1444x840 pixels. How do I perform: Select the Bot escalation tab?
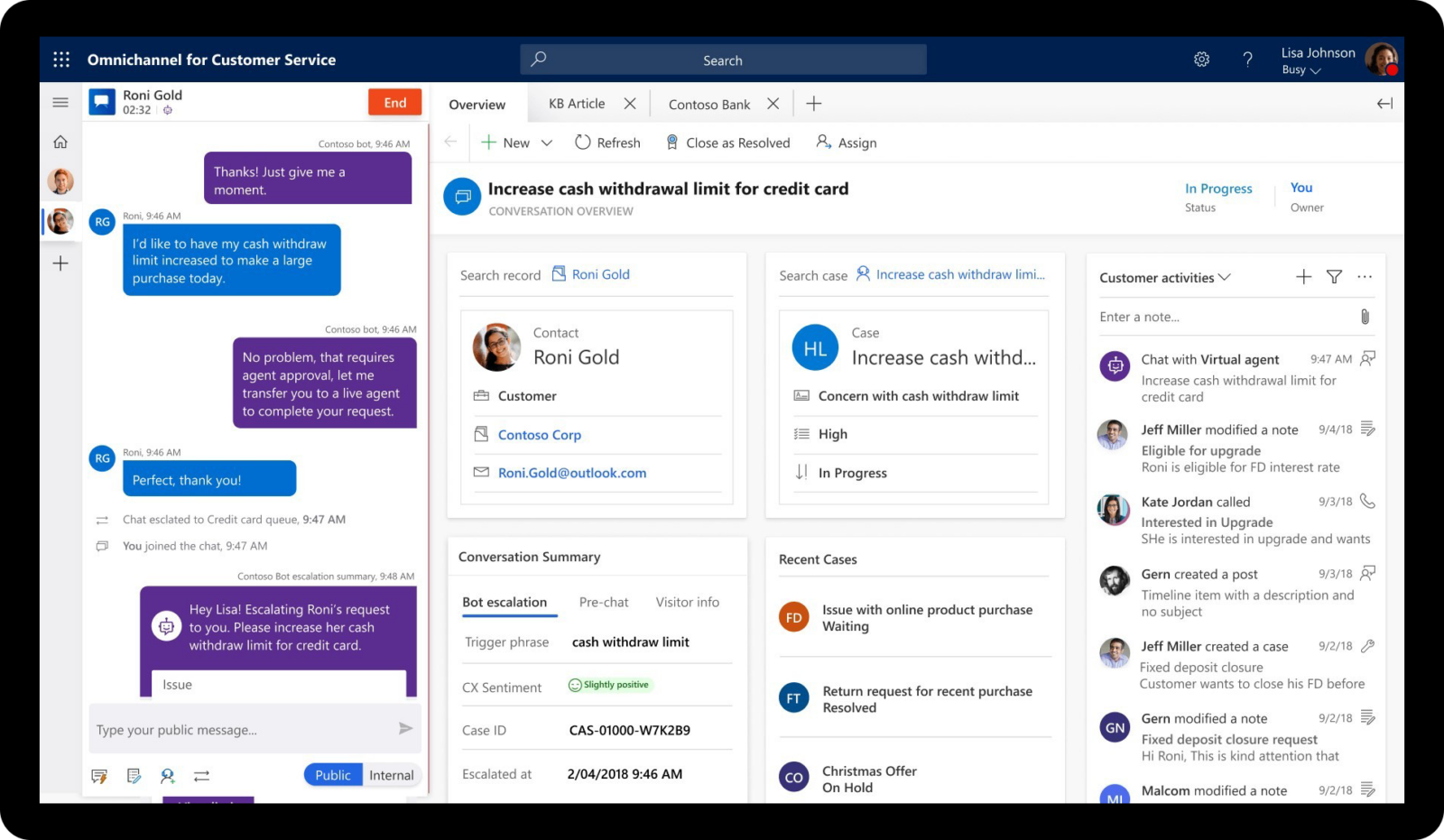(504, 602)
